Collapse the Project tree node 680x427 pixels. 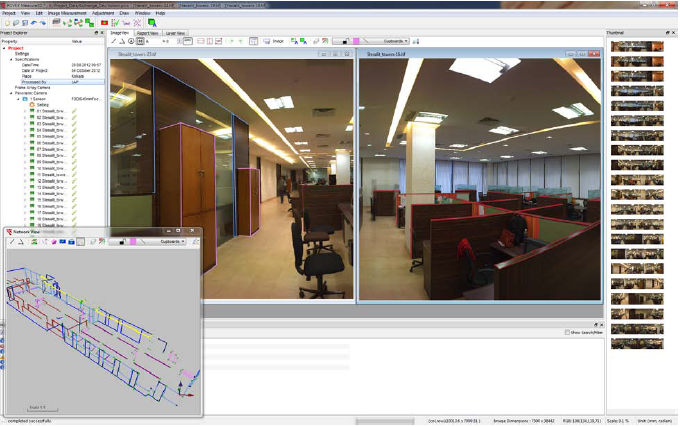coord(4,48)
